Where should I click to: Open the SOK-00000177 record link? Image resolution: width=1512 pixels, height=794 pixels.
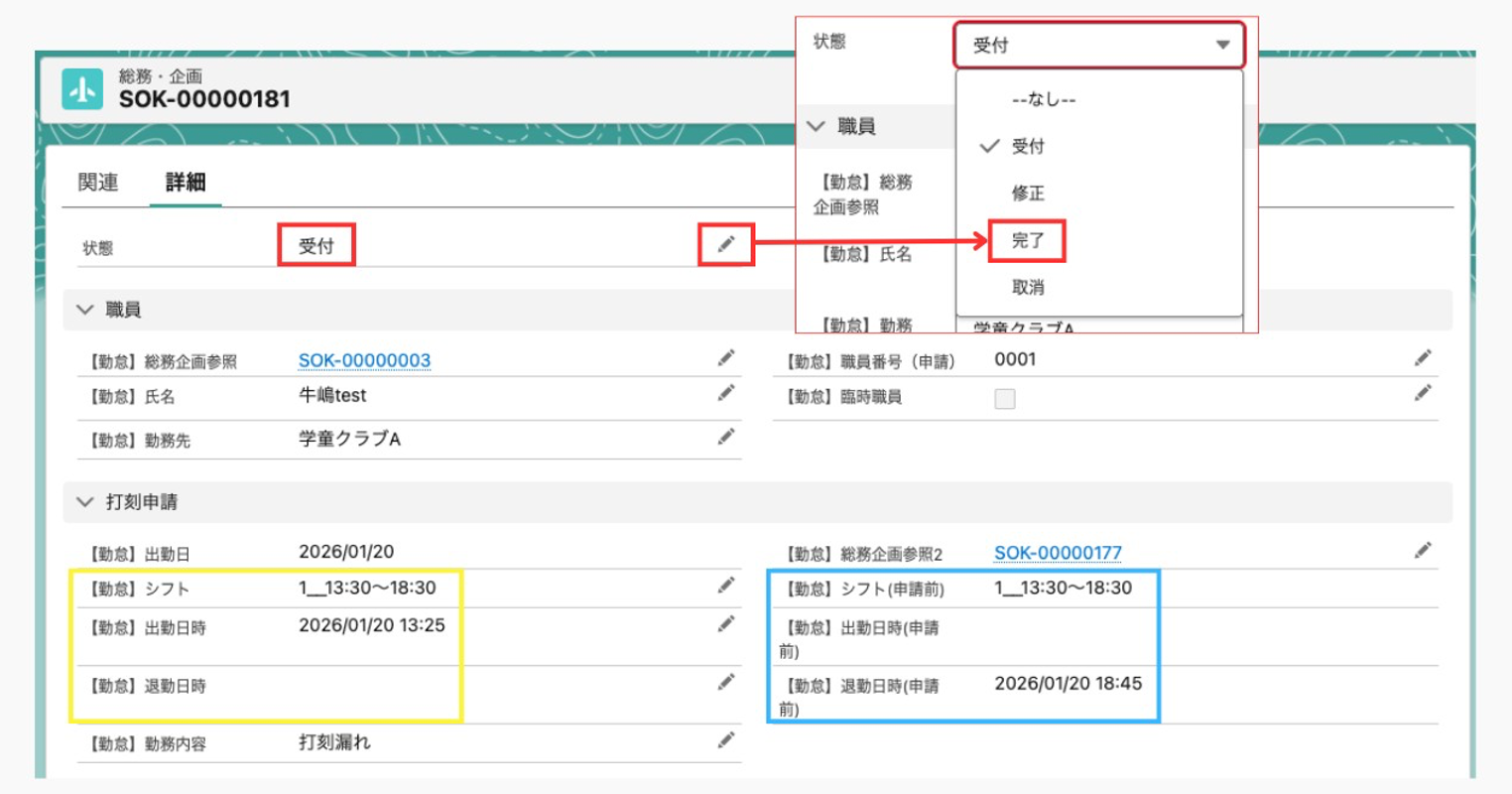tap(1058, 553)
